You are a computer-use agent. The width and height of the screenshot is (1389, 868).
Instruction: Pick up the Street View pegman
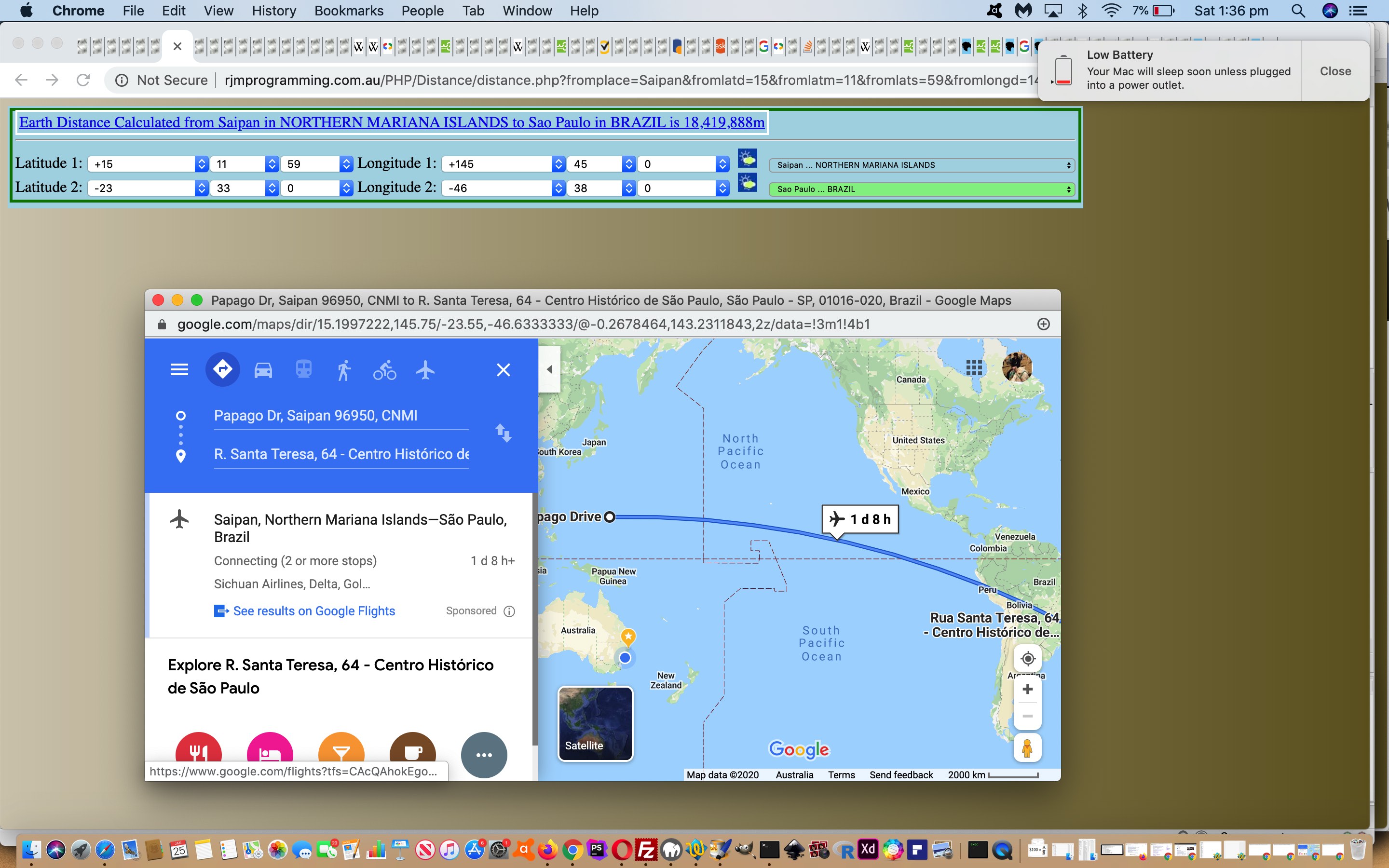[x=1028, y=748]
